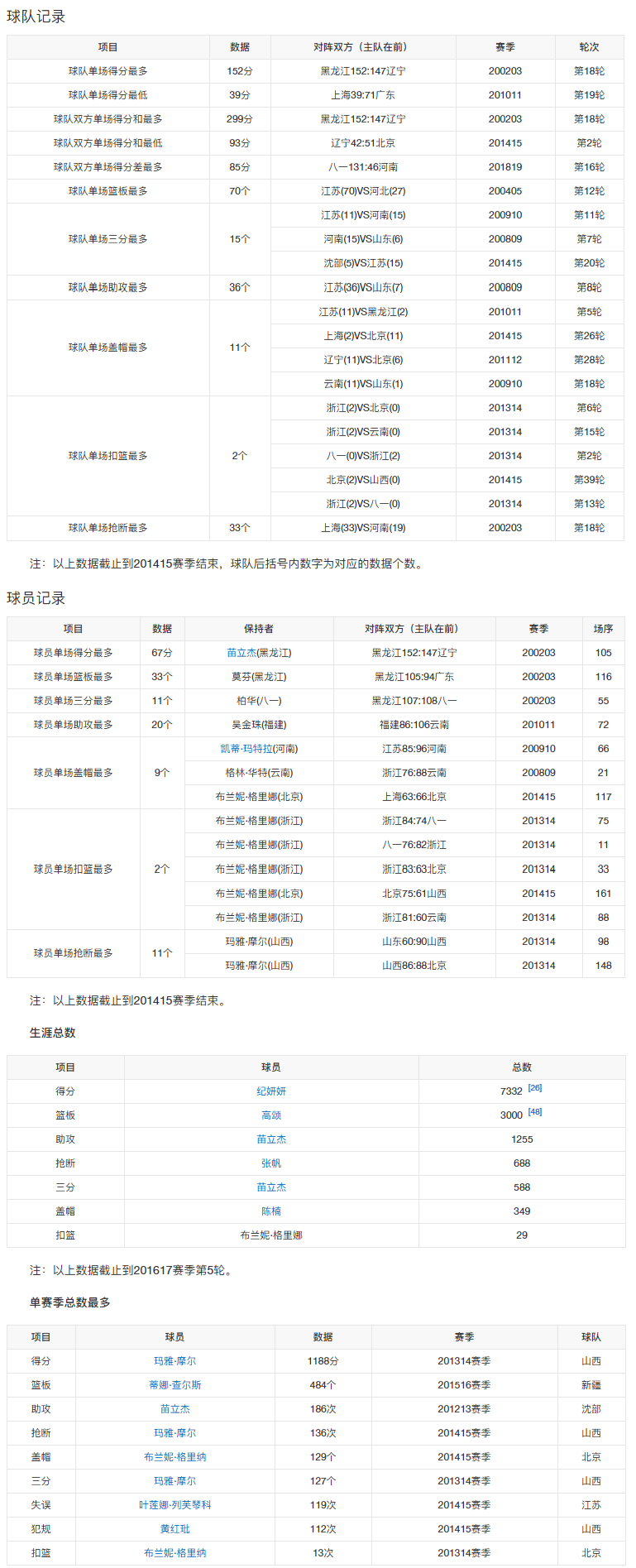The image size is (636, 1568).
Task: Open 苗立杰(黑龙江) link in single-game scoring row
Action: (241, 653)
